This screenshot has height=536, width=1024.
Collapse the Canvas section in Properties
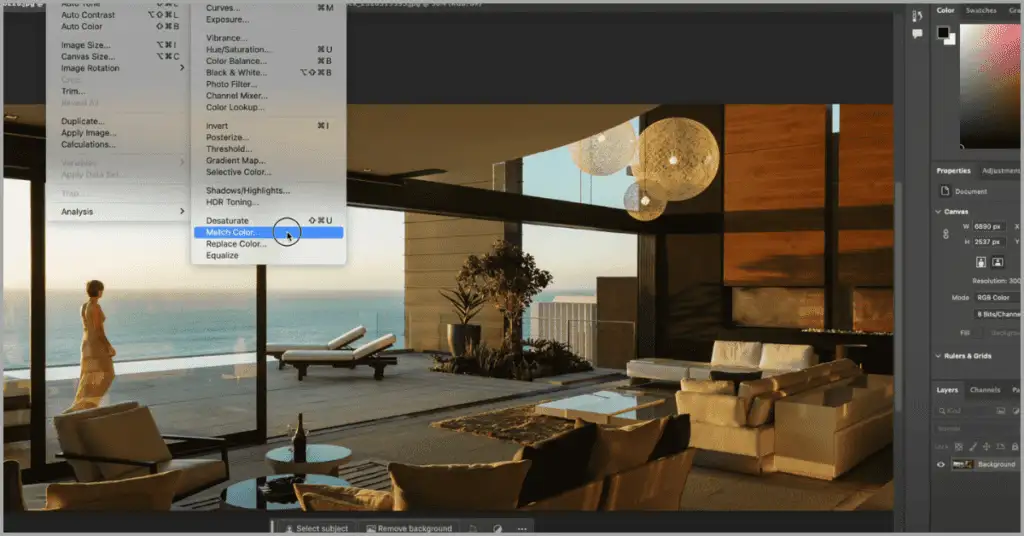(938, 212)
